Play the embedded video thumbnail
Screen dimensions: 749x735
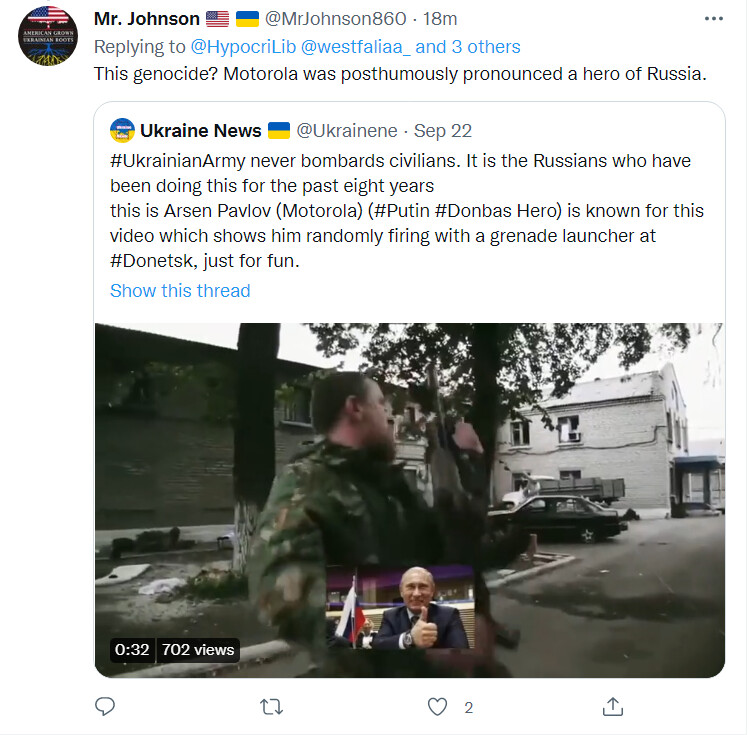[x=410, y=500]
